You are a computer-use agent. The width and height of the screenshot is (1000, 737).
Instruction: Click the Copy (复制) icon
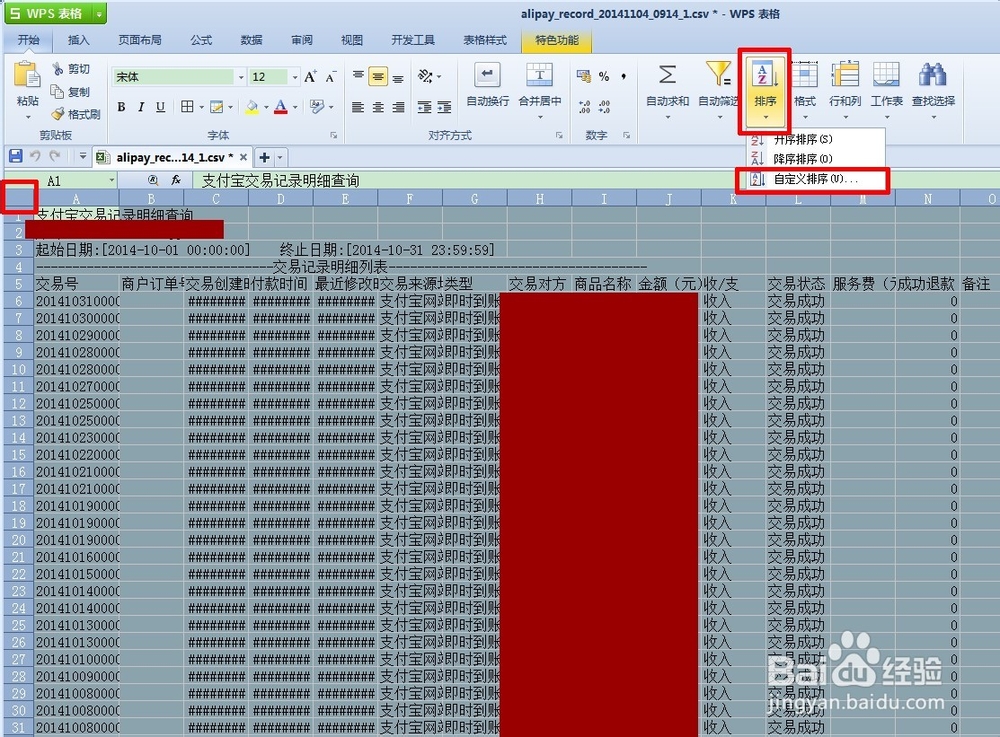click(x=57, y=91)
